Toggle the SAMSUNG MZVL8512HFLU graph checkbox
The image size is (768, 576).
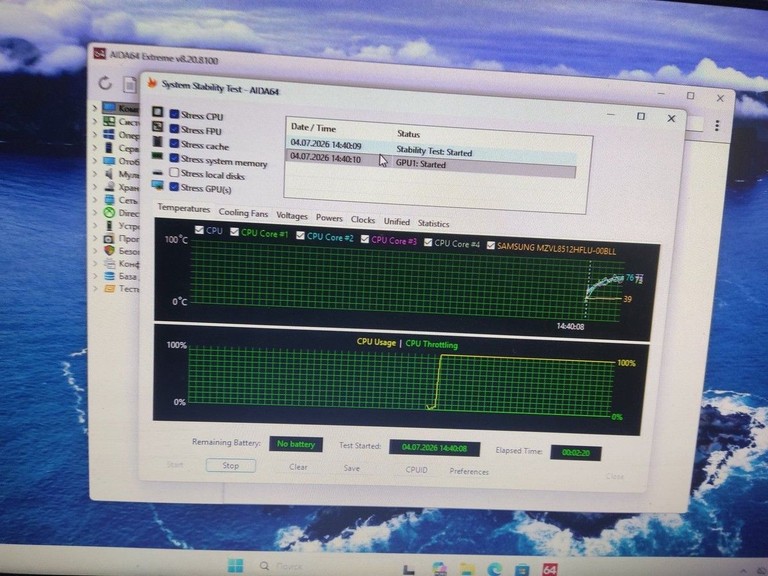tap(490, 245)
